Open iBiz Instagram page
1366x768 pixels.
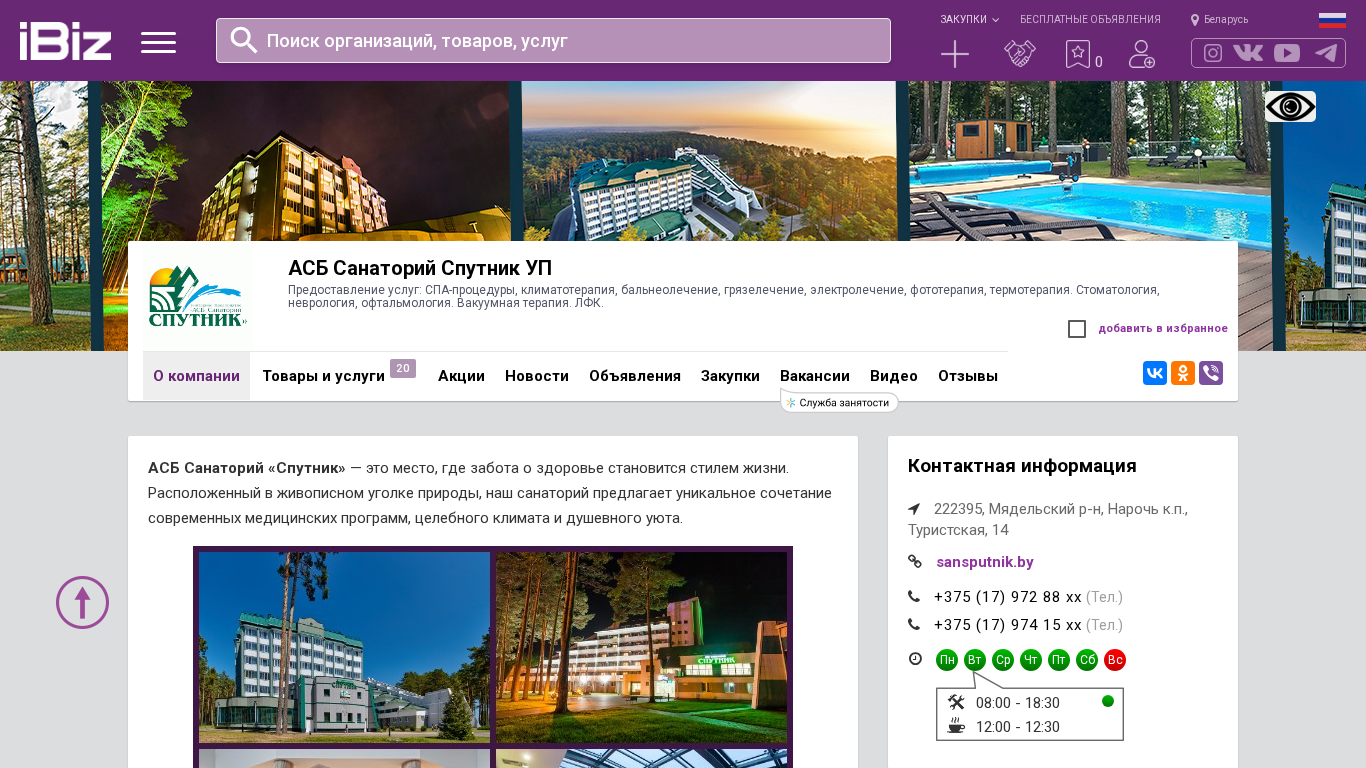(x=1213, y=53)
